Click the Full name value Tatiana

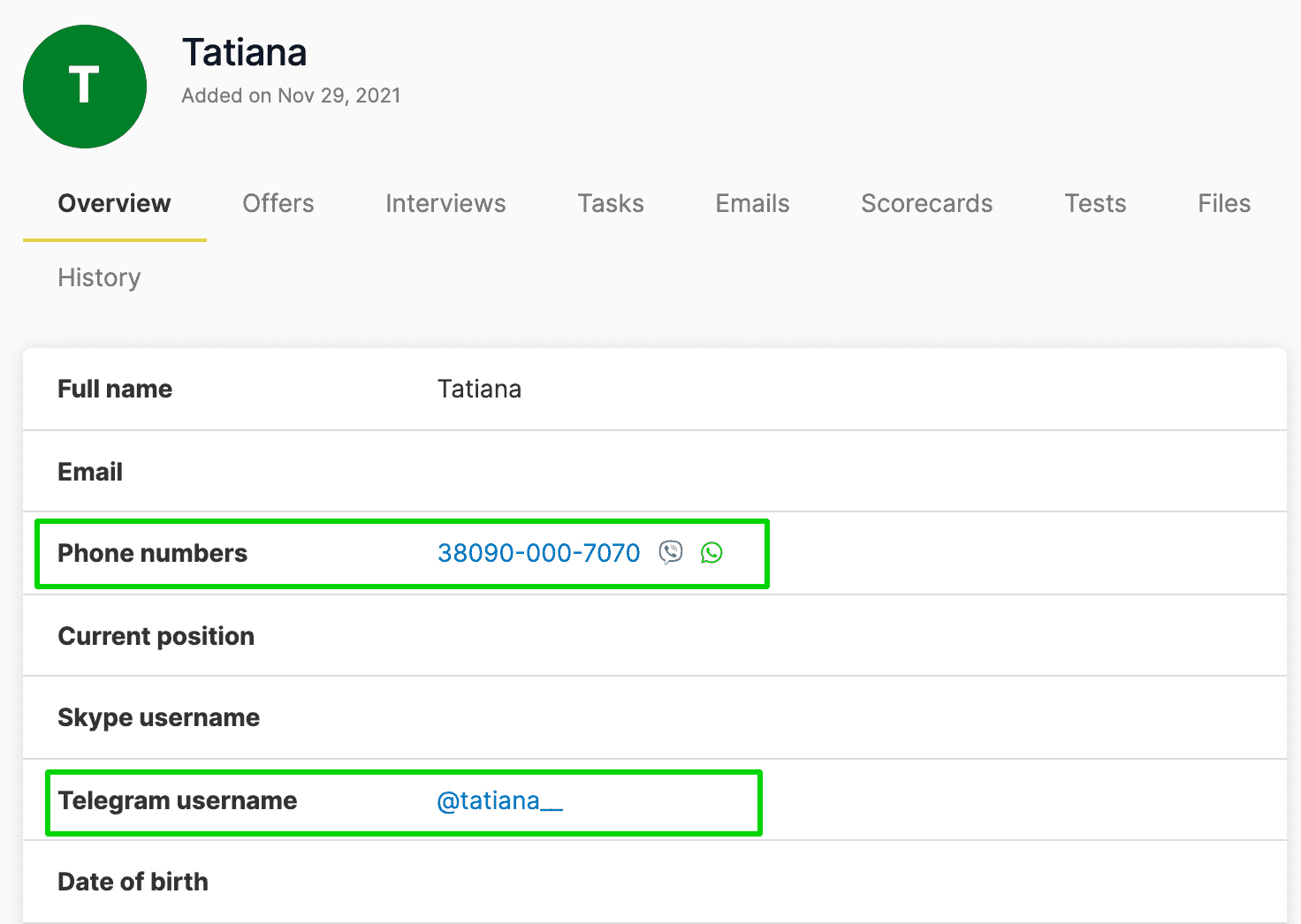479,390
